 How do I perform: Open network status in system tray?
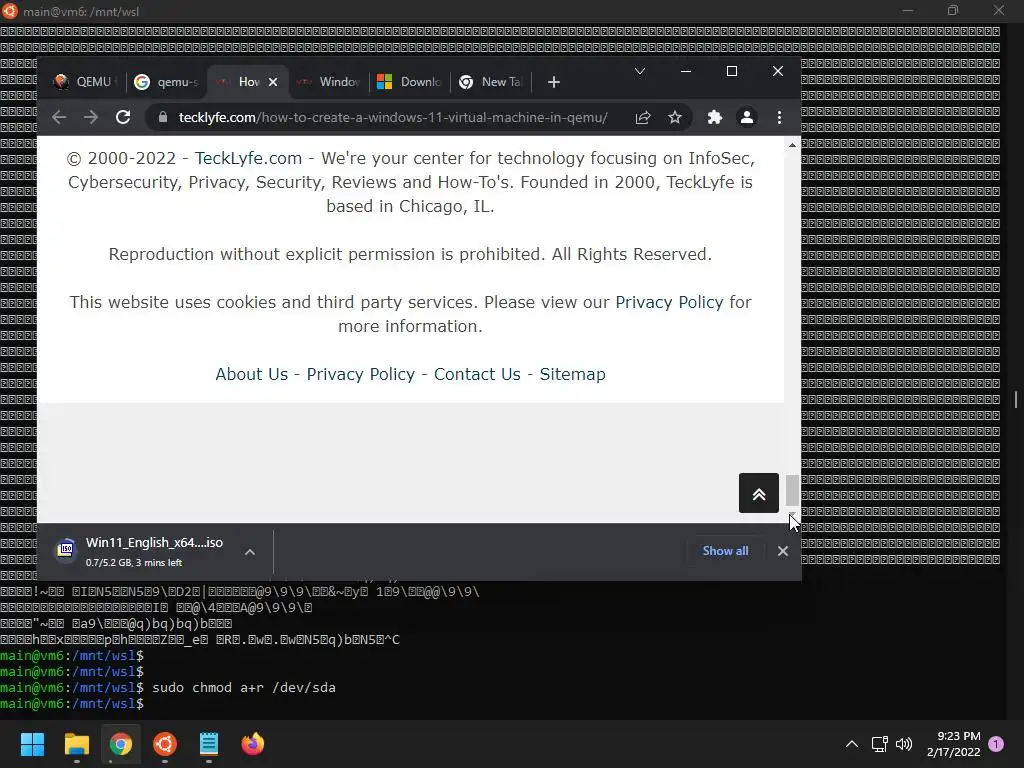[x=879, y=744]
